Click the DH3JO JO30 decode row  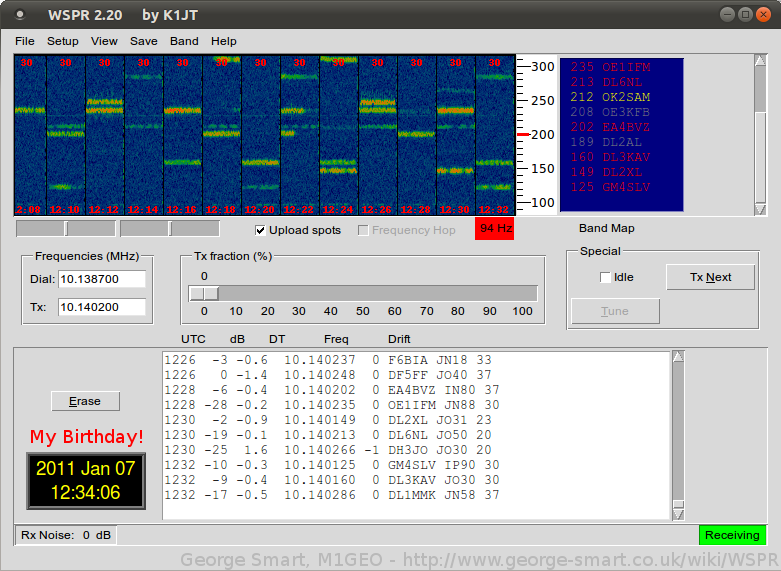click(328, 449)
